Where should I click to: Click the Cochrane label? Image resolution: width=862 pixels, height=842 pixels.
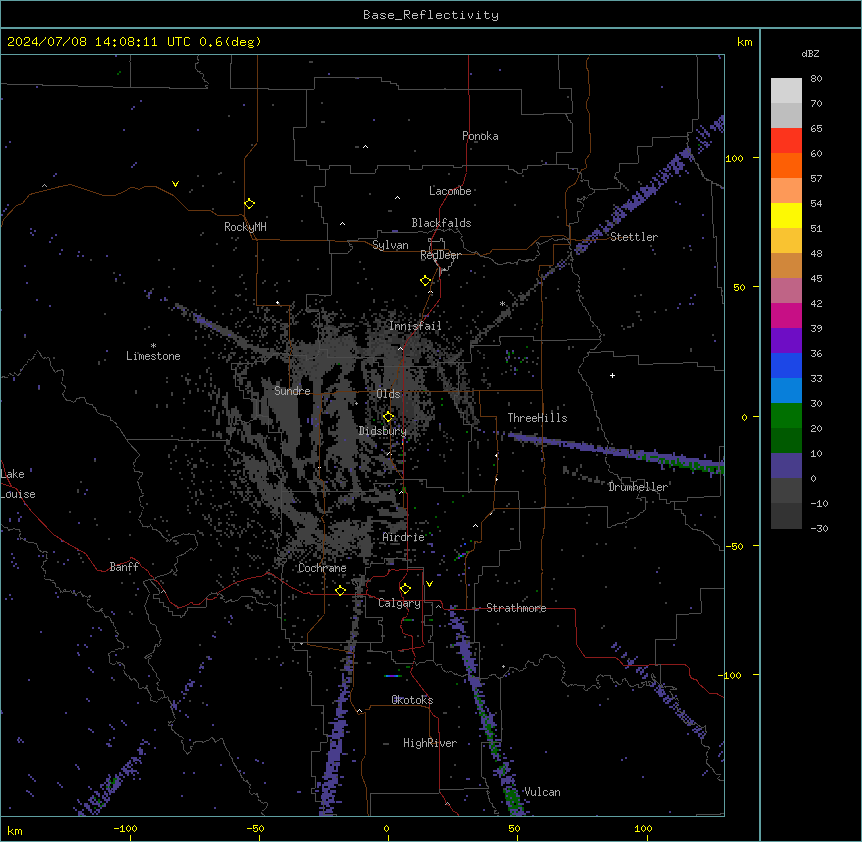[x=322, y=568]
